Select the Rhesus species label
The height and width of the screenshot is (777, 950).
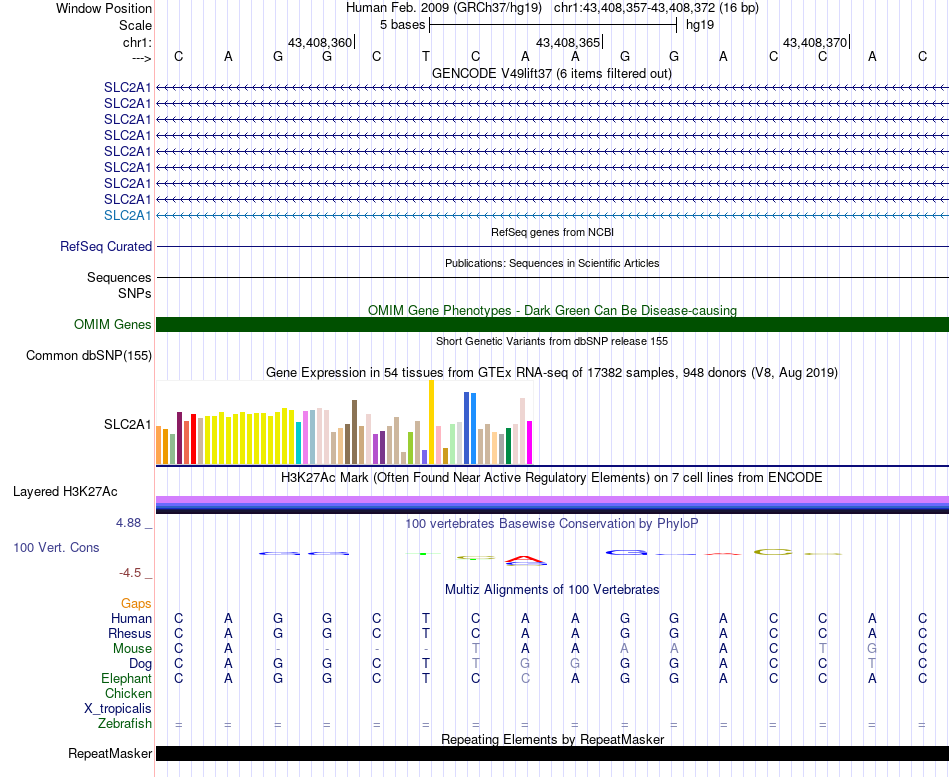[x=130, y=633]
